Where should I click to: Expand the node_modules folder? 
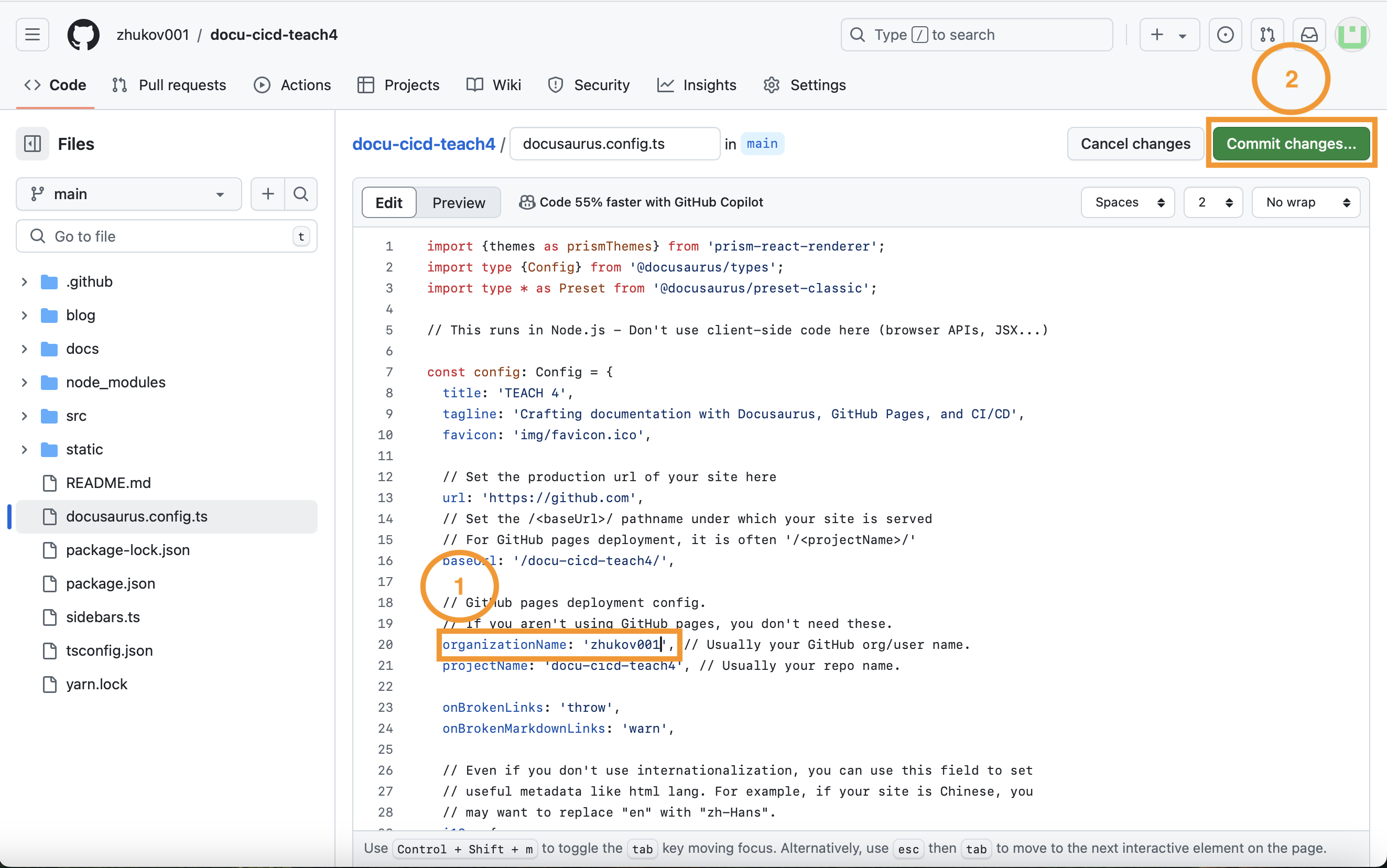click(x=24, y=382)
